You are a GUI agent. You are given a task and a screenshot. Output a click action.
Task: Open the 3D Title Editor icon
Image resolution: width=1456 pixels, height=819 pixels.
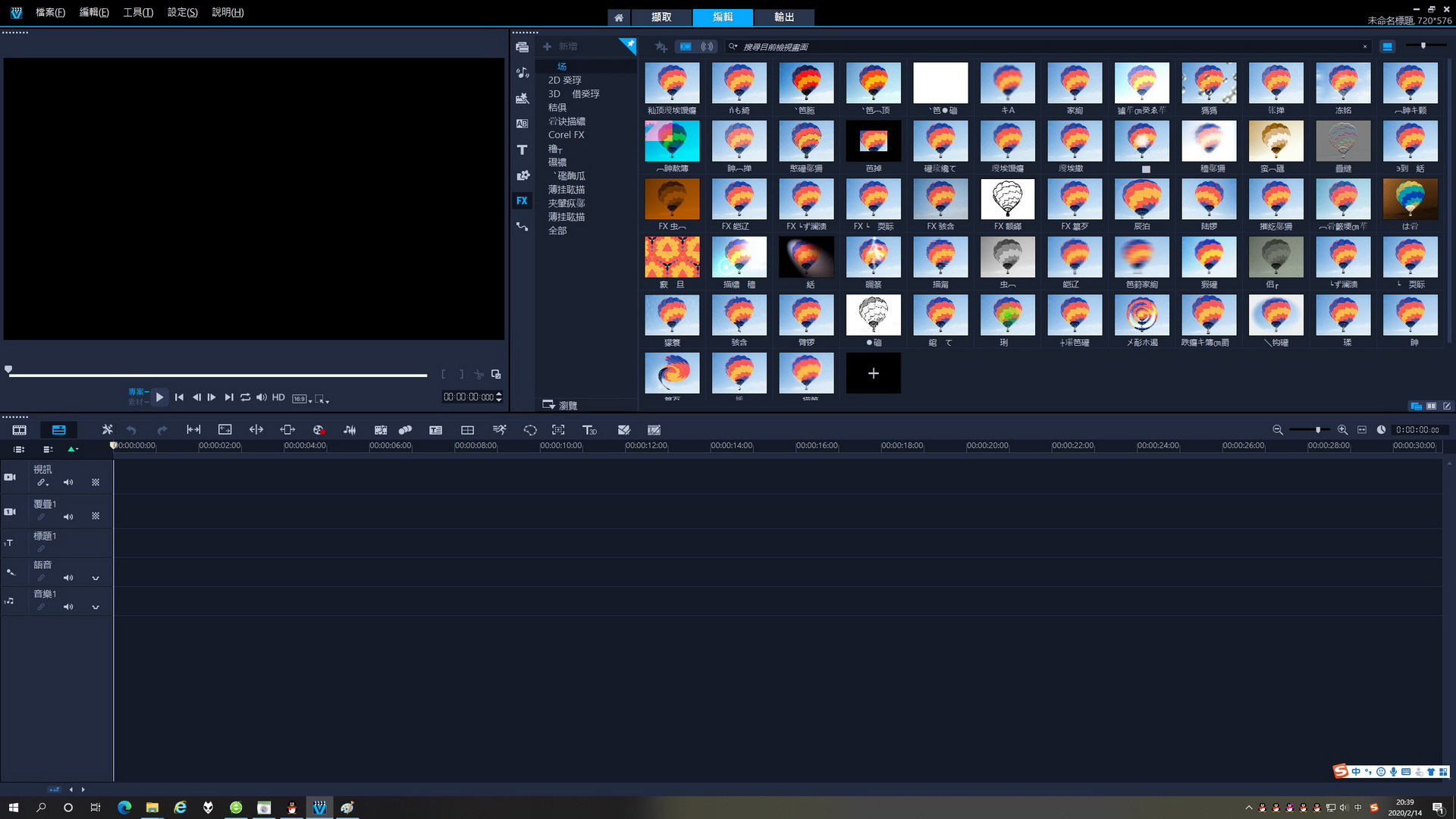pyautogui.click(x=589, y=430)
